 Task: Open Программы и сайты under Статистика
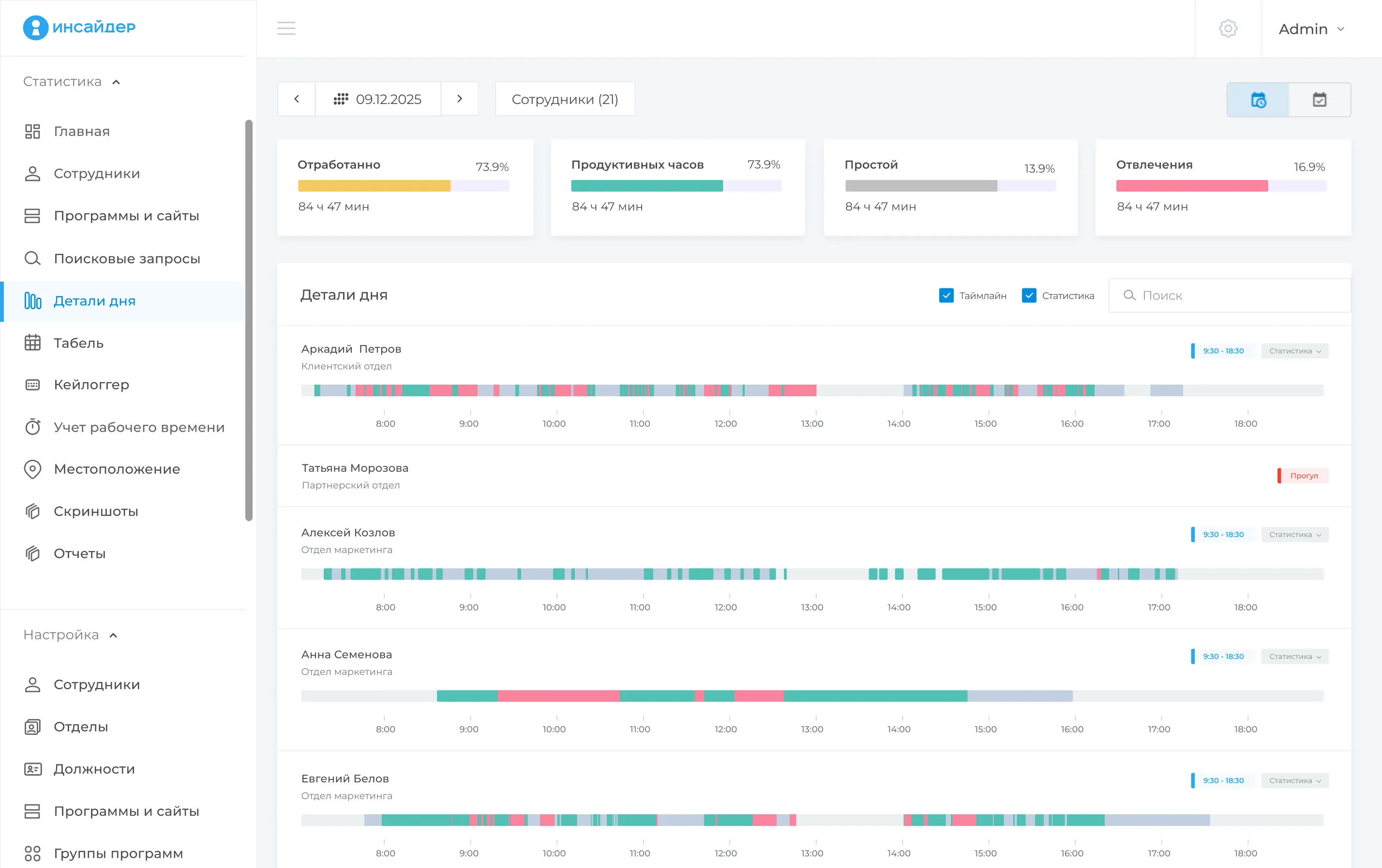pos(126,216)
